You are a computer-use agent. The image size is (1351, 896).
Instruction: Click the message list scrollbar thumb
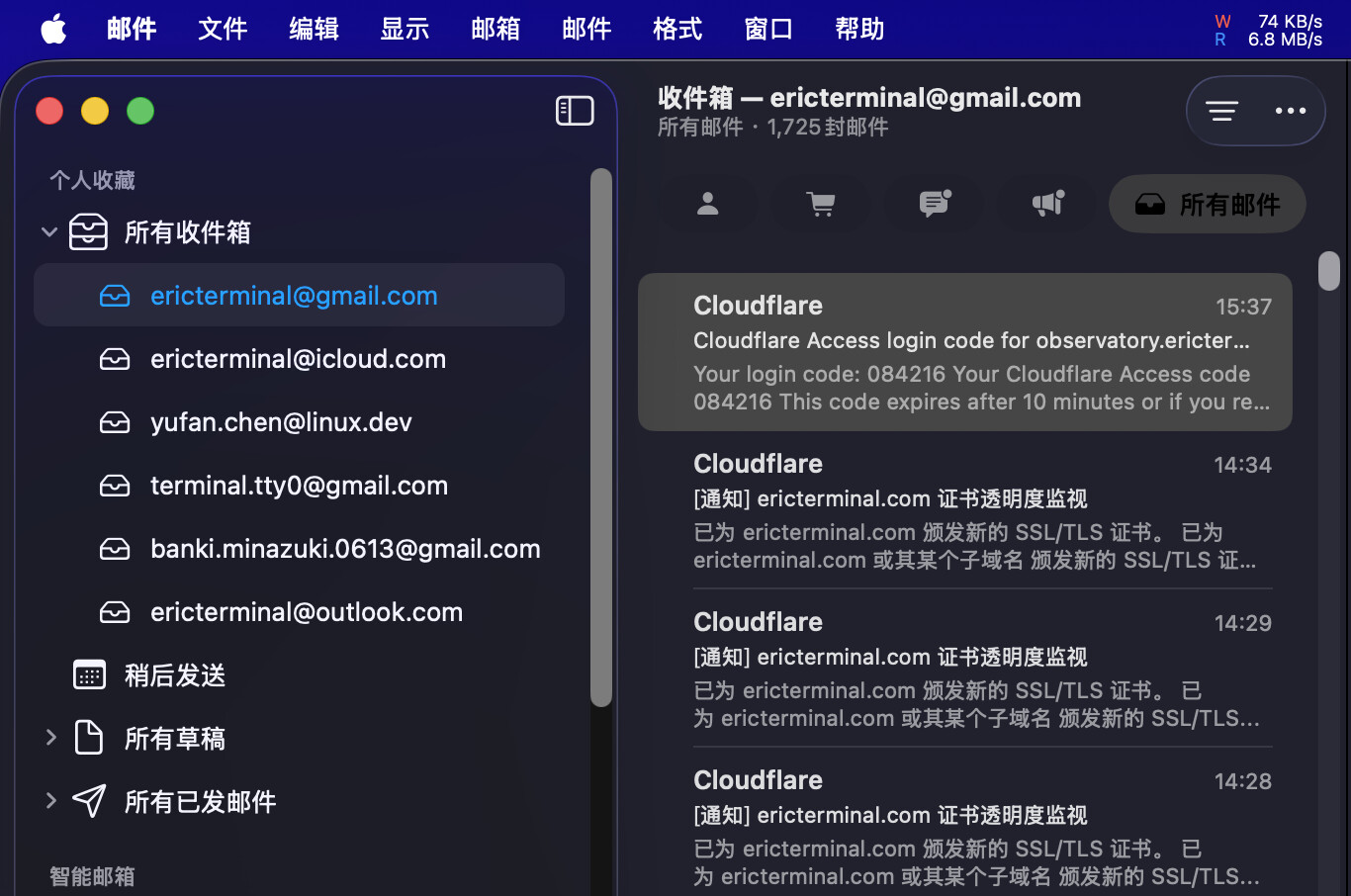(x=1329, y=271)
